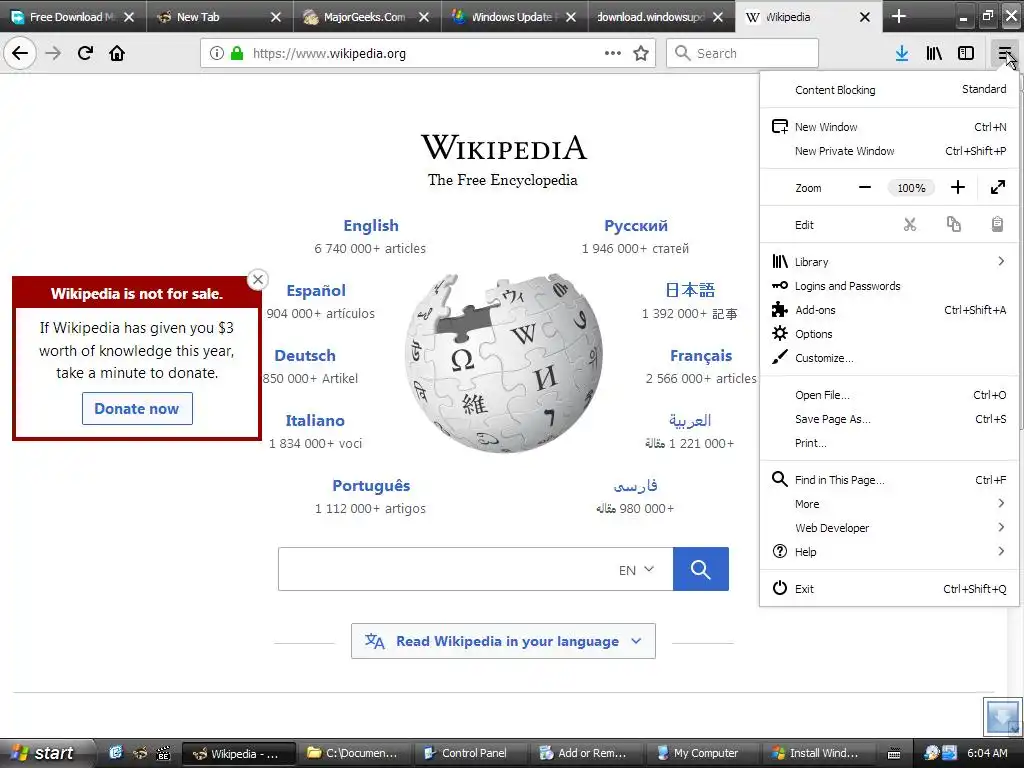This screenshot has height=768, width=1024.
Task: Click the forward navigation arrow
Action: 53,53
